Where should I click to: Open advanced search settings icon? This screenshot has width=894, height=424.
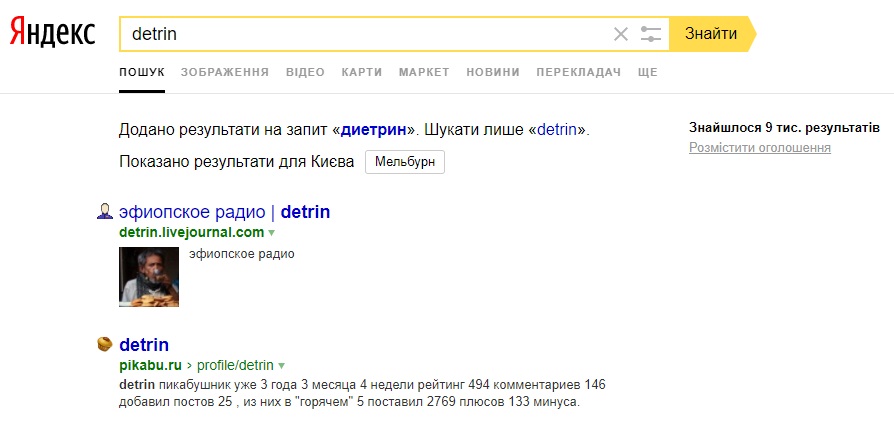[x=651, y=34]
